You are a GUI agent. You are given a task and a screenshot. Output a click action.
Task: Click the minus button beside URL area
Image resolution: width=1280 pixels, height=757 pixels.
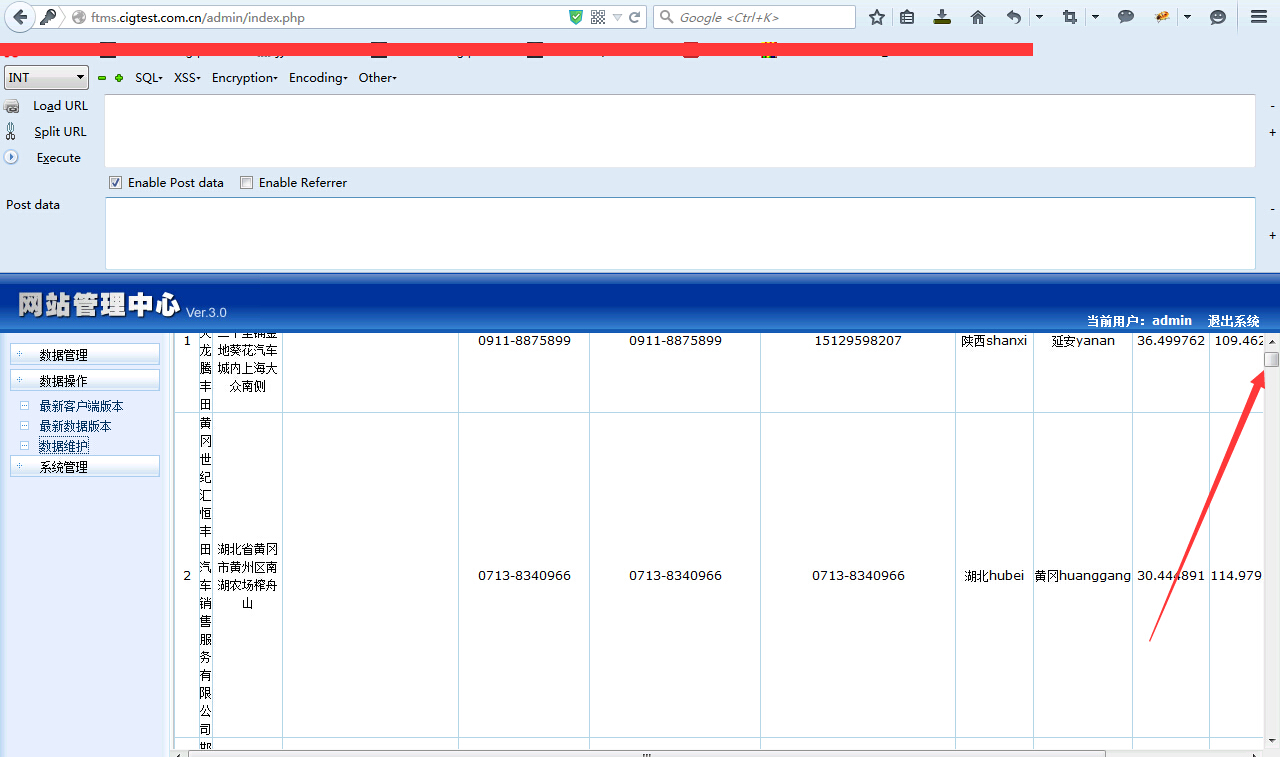(x=1272, y=106)
